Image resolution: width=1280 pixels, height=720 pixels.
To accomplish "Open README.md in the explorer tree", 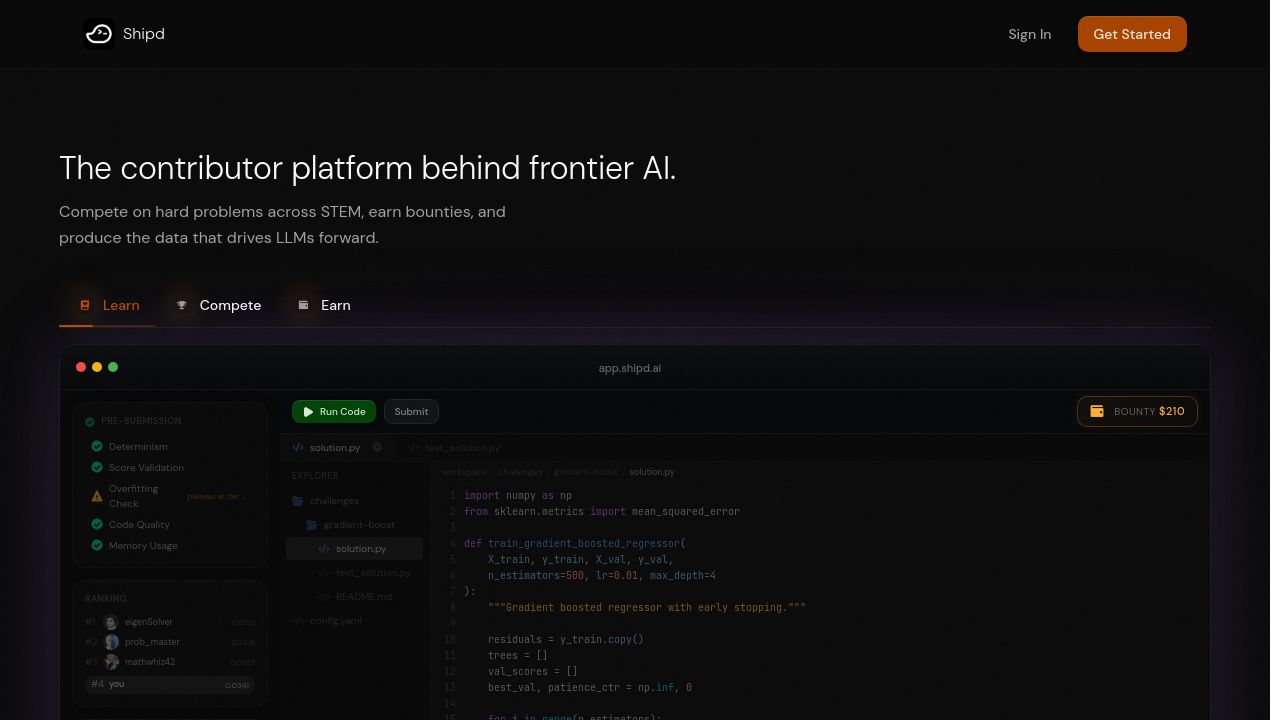I will tap(355, 597).
